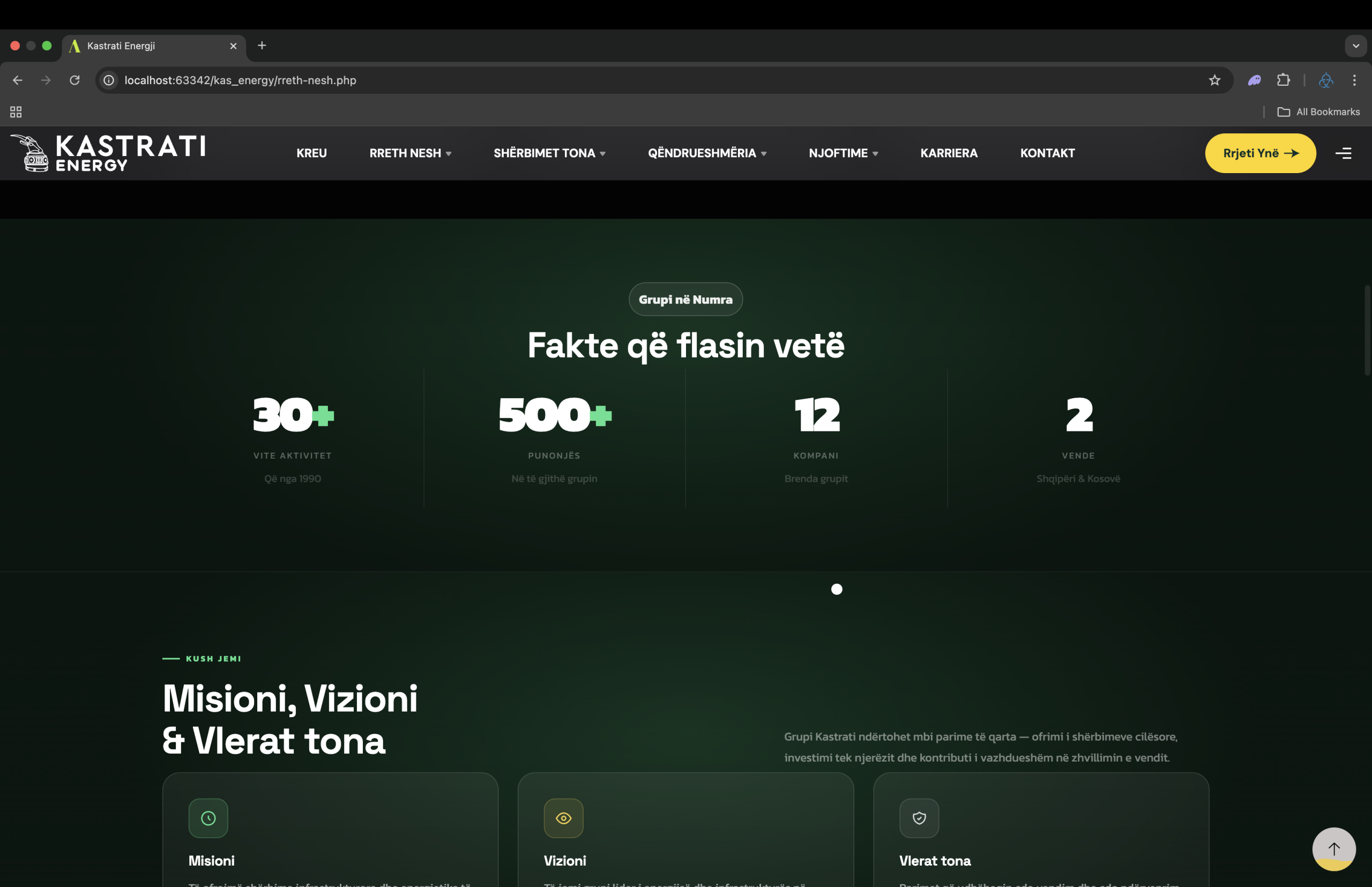
Task: Click the page's vertical scrollbar thumb
Action: click(x=1367, y=330)
